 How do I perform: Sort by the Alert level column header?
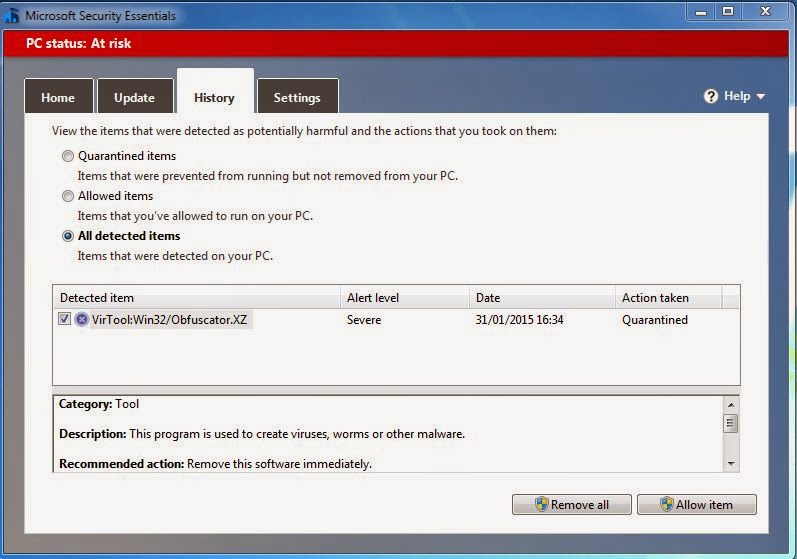(405, 298)
